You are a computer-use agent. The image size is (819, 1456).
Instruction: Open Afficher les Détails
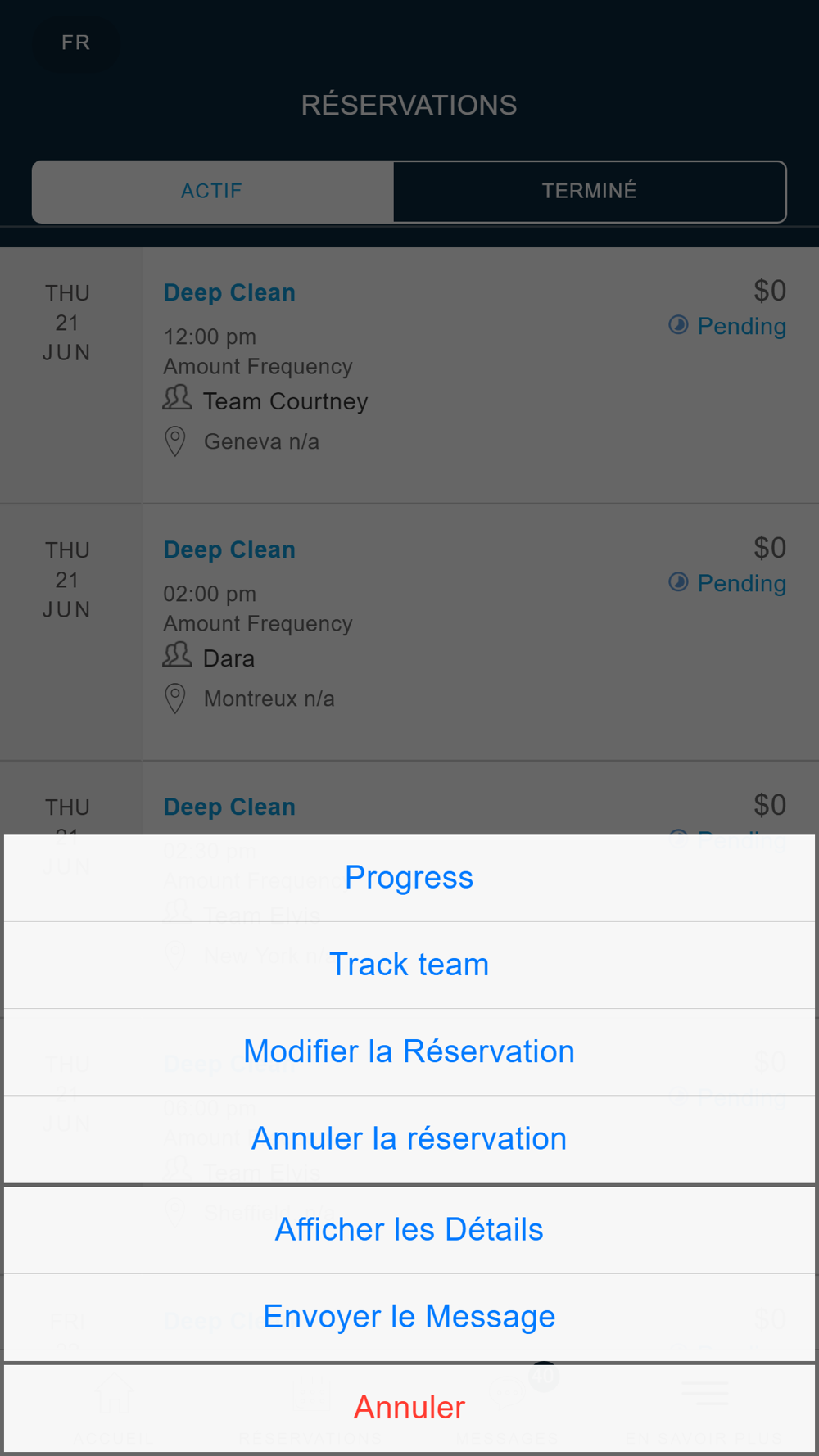point(409,1229)
